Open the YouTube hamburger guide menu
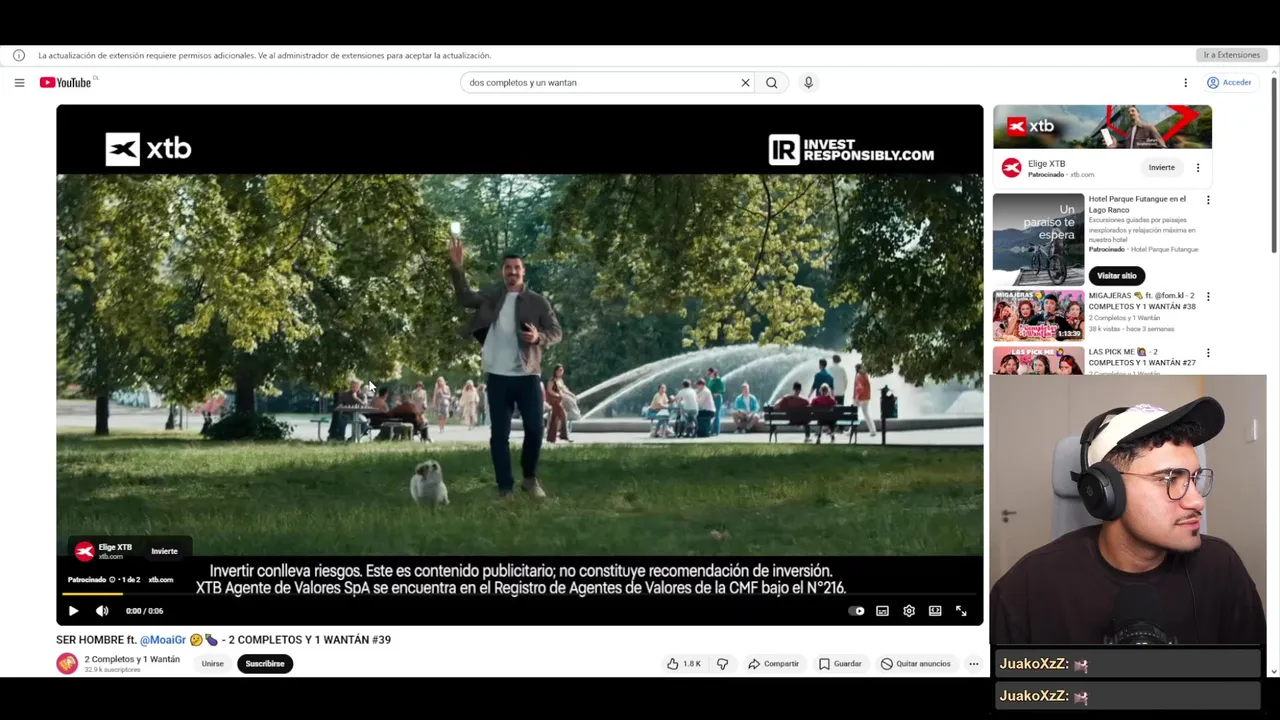Viewport: 1280px width, 720px height. point(19,83)
